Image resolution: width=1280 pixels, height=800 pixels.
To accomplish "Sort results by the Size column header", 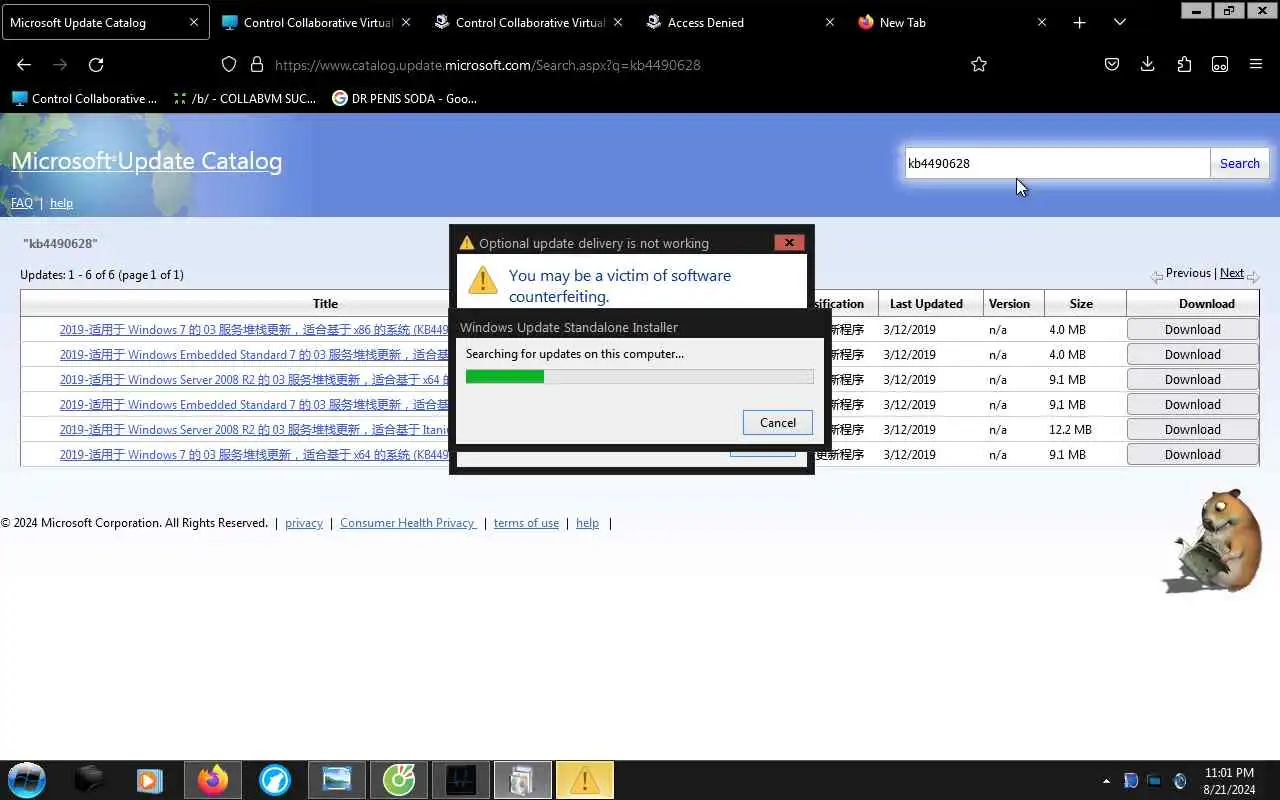I will pos(1081,303).
